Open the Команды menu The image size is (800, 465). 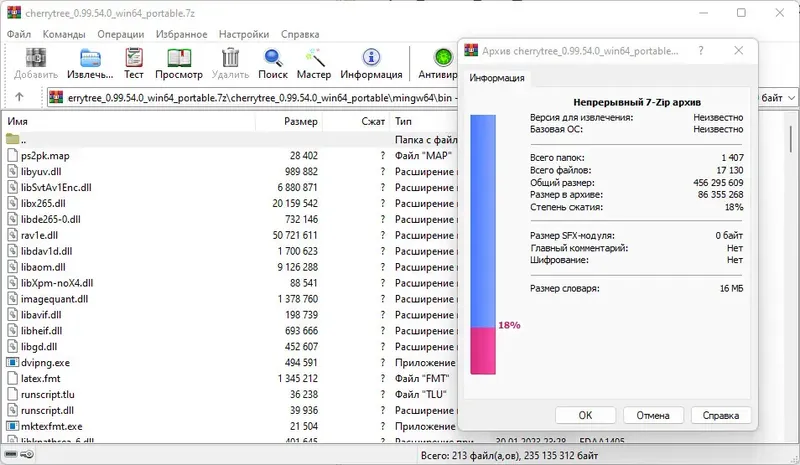[x=64, y=34]
